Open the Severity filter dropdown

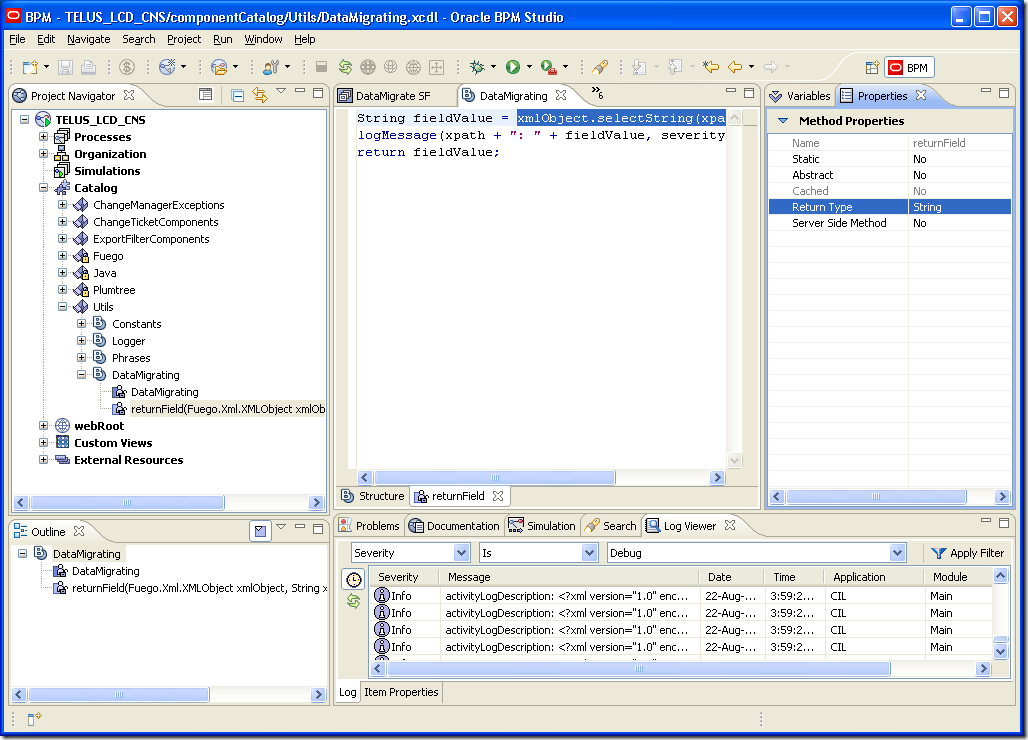coord(462,553)
